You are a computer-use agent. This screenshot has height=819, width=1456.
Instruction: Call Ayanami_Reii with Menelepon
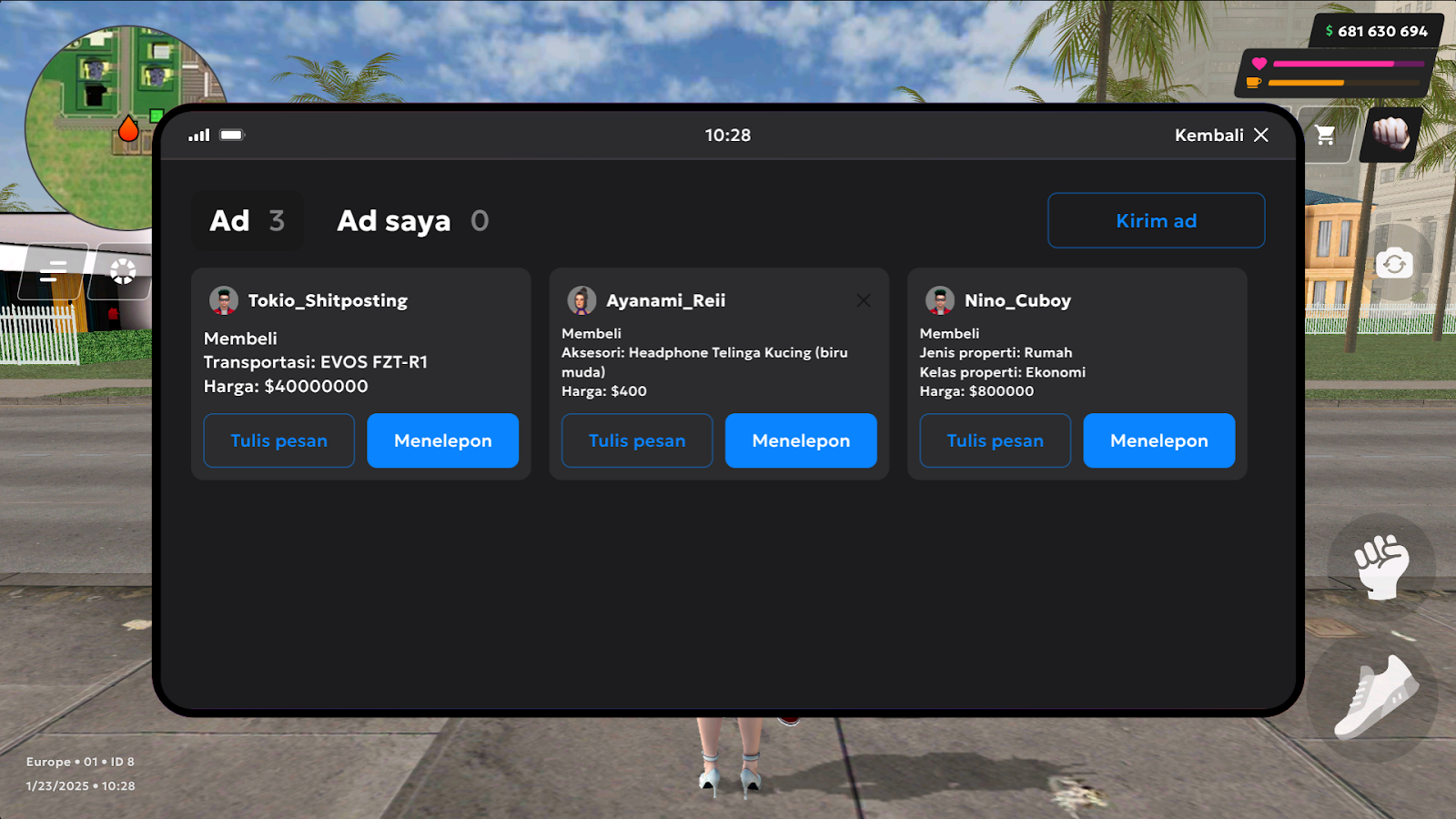pyautogui.click(x=801, y=440)
